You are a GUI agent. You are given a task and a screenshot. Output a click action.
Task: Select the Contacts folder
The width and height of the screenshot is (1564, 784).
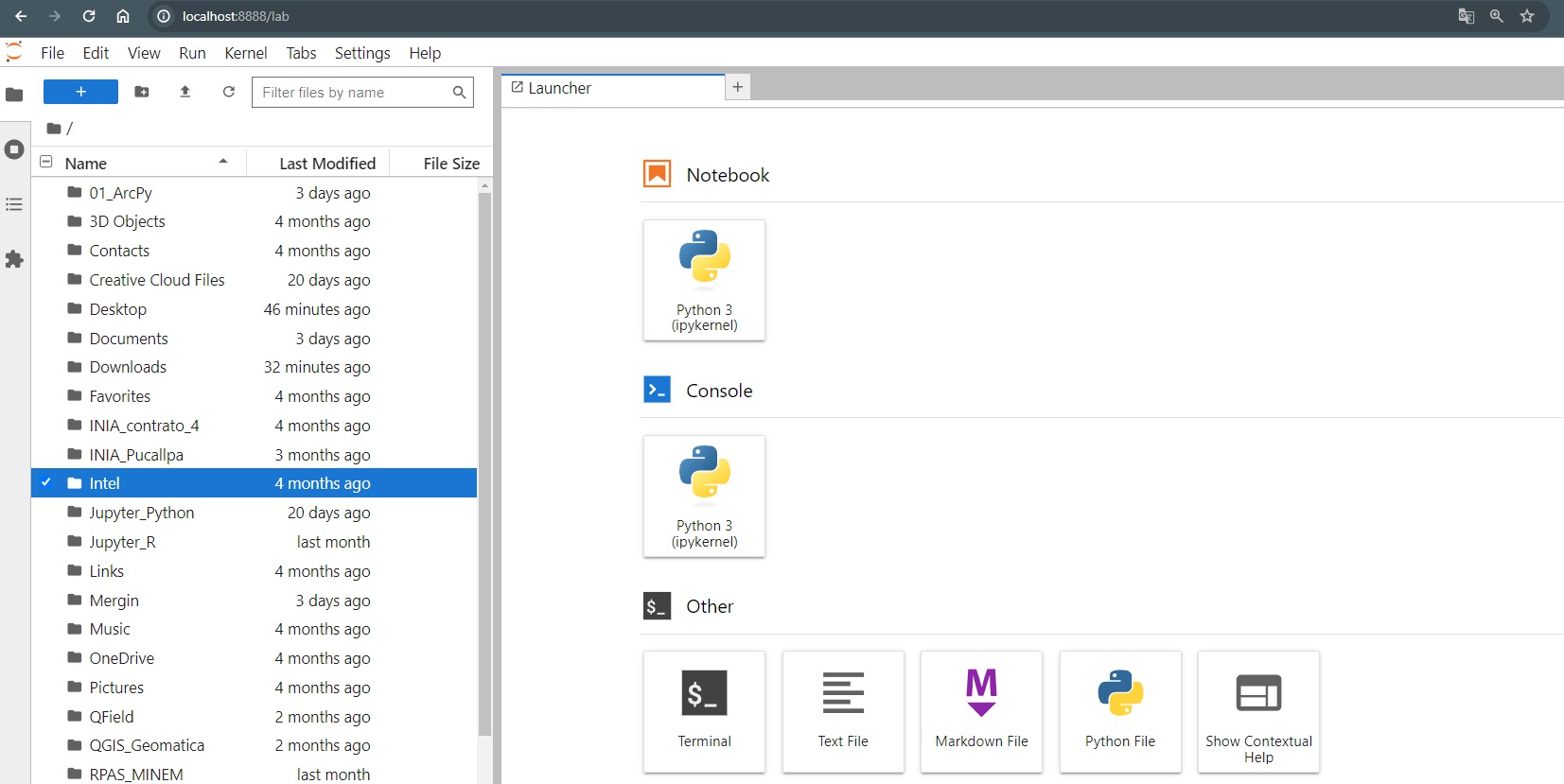point(254,251)
